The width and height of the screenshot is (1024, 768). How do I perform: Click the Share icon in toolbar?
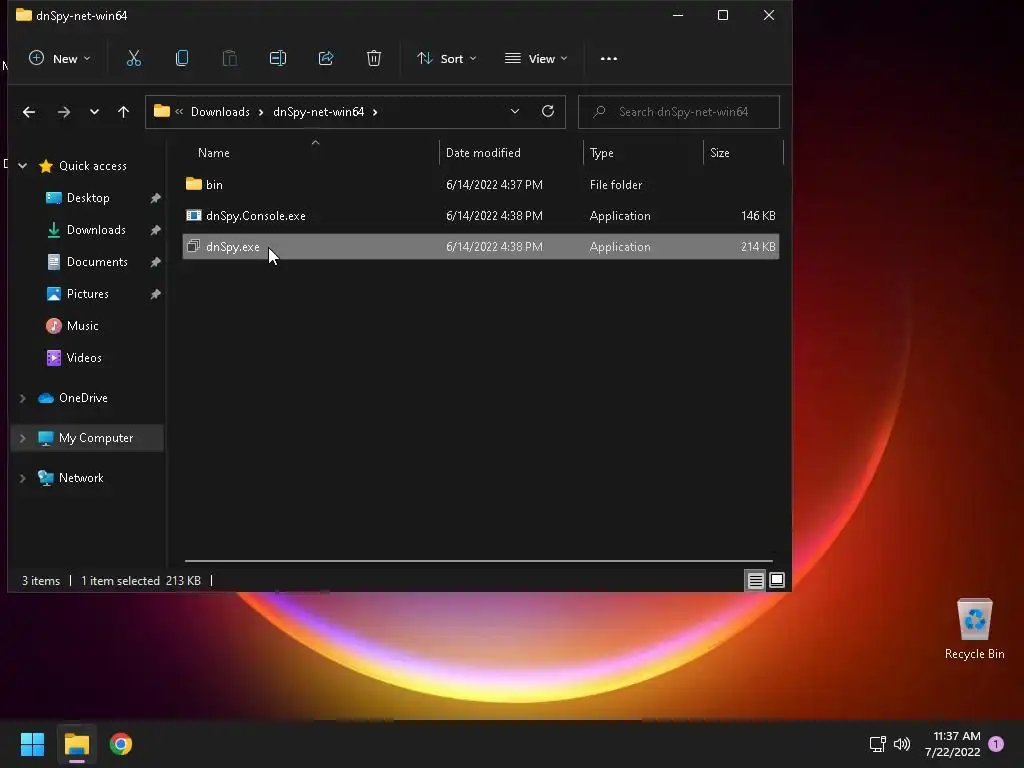326,59
